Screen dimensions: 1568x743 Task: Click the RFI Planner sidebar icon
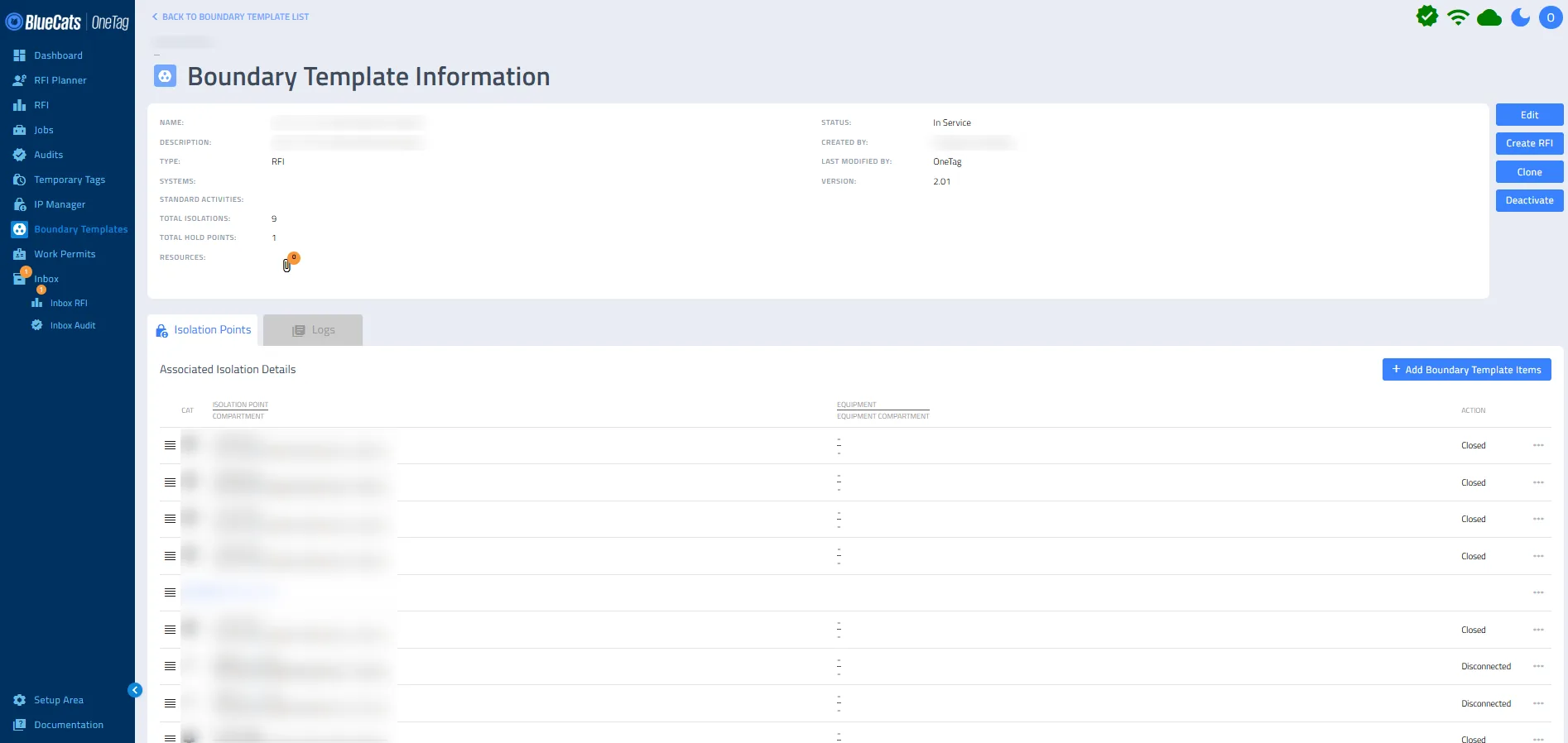19,80
